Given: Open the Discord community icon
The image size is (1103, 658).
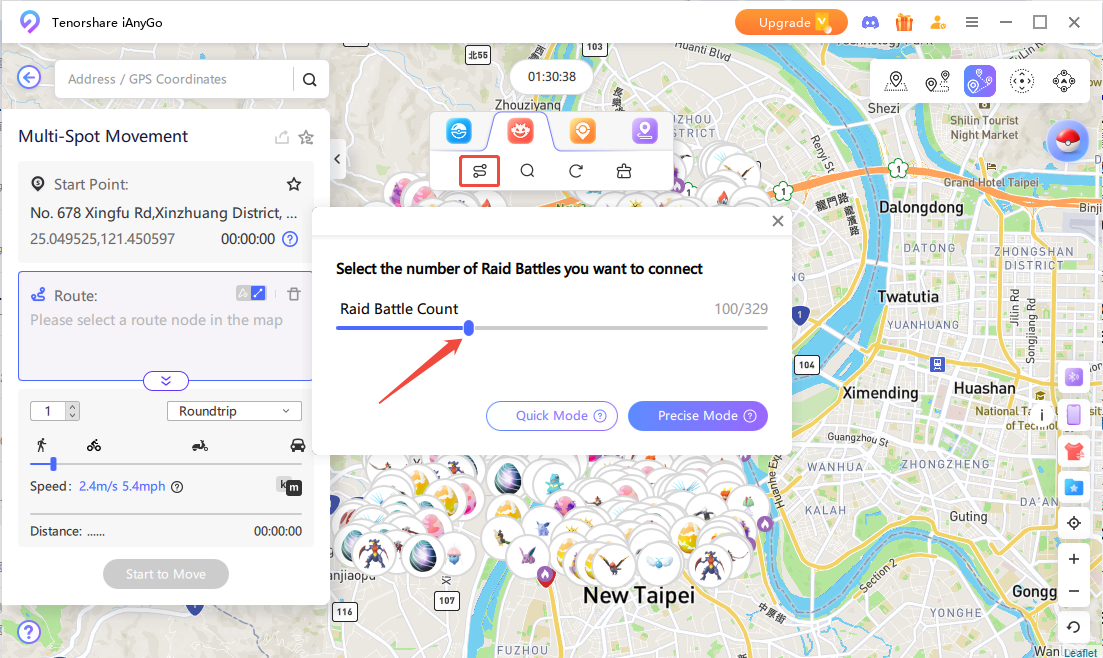Looking at the screenshot, I should click(872, 22).
